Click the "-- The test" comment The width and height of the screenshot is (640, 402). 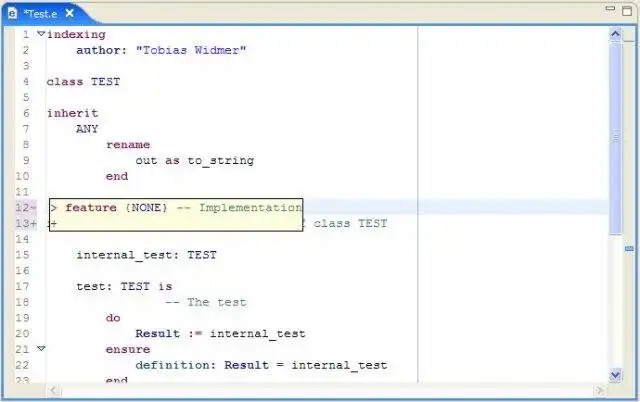[x=206, y=302]
